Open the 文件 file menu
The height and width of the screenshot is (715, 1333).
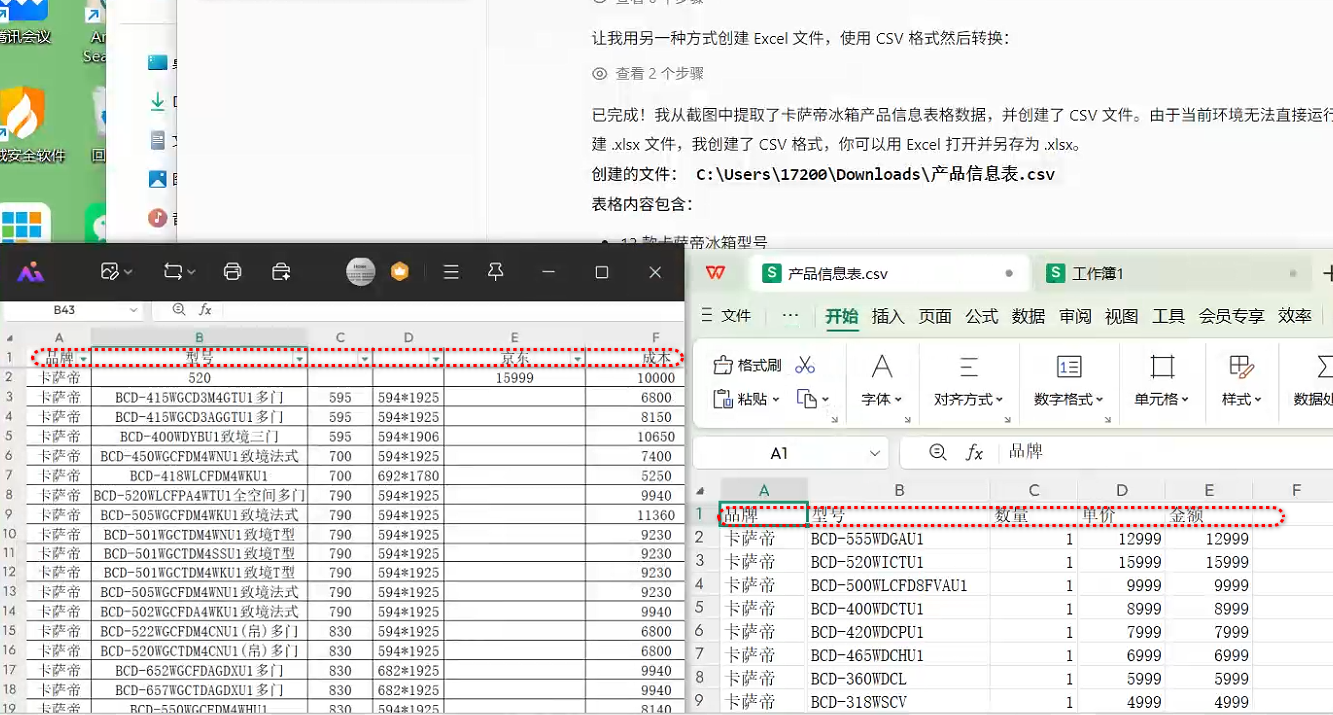[x=726, y=316]
